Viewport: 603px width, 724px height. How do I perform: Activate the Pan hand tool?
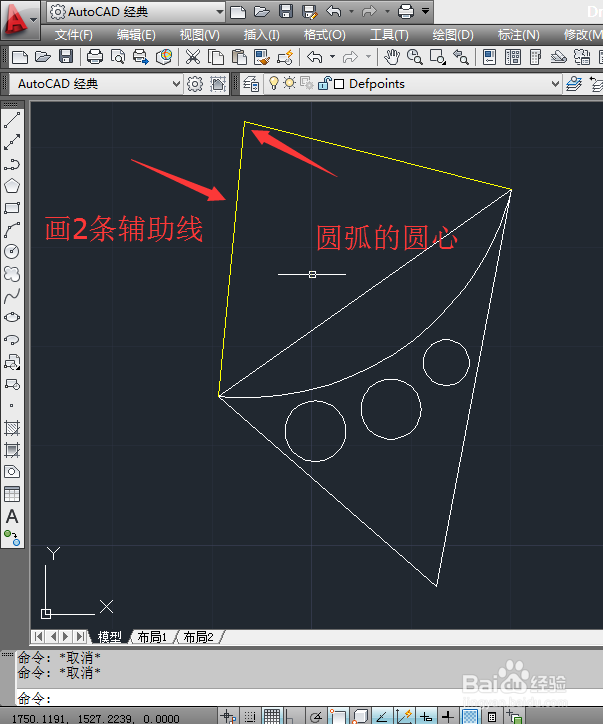[x=392, y=57]
